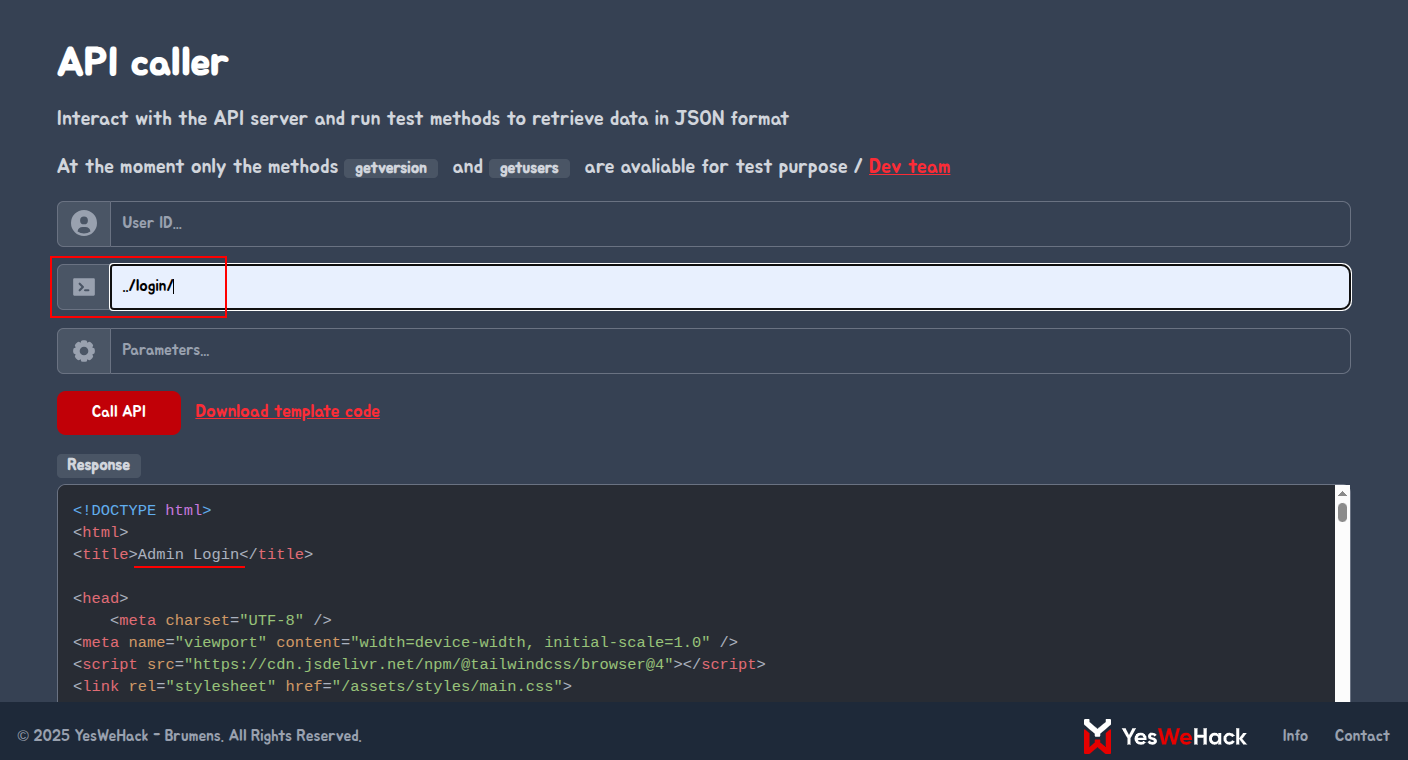This screenshot has width=1408, height=760.
Task: Click the Response label
Action: [x=99, y=465]
